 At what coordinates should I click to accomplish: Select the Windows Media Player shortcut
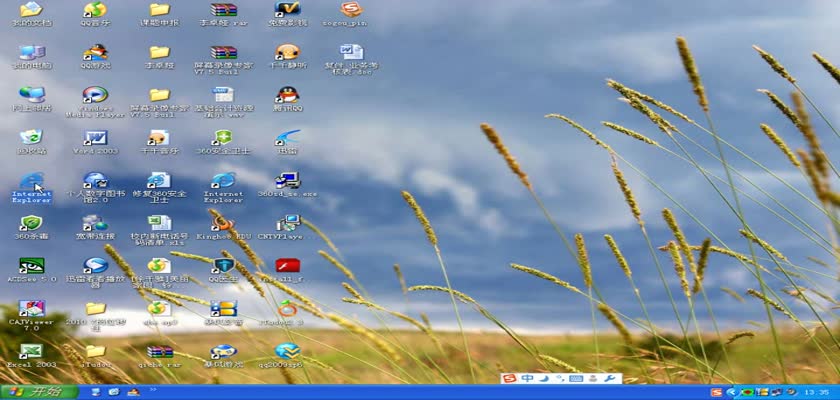pyautogui.click(x=95, y=102)
